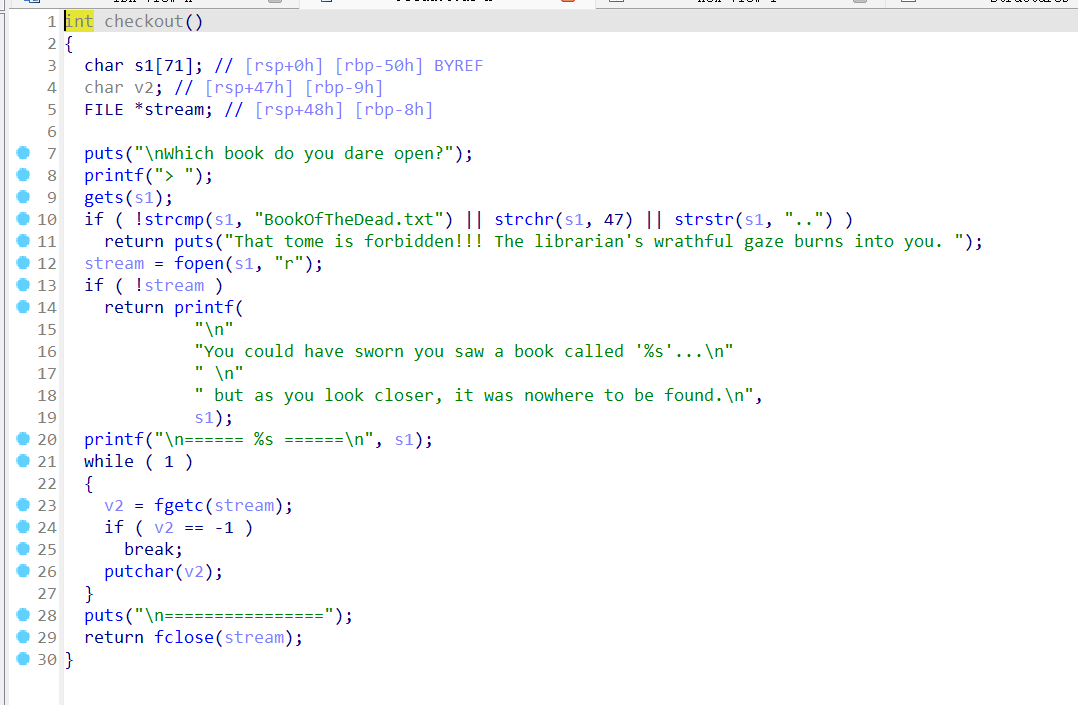Select the fgetc function call
Screen dimensions: 1078x705
point(179,506)
